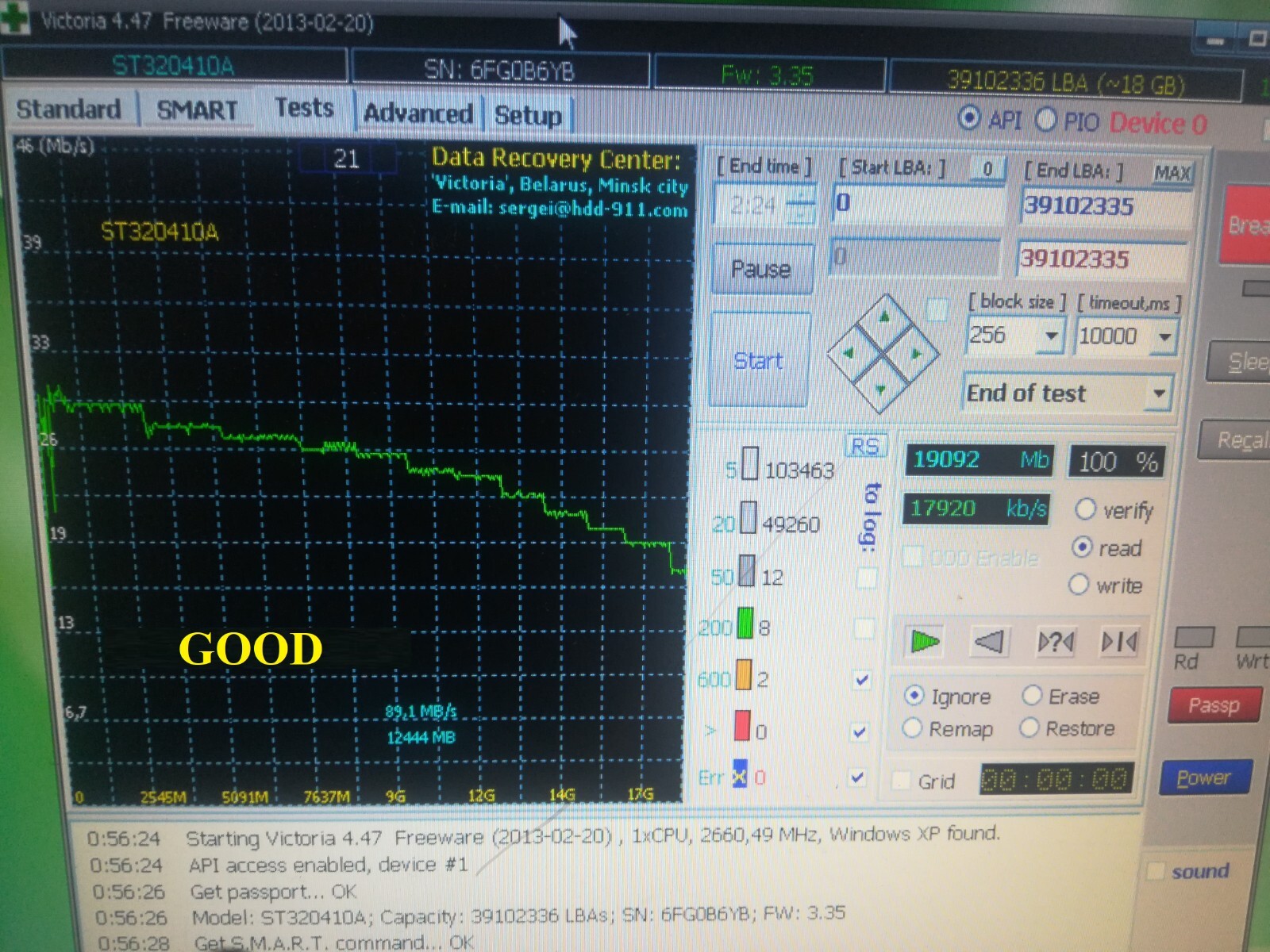Viewport: 1270px width, 952px height.
Task: Switch to the Advanced tab
Action: pos(418,113)
